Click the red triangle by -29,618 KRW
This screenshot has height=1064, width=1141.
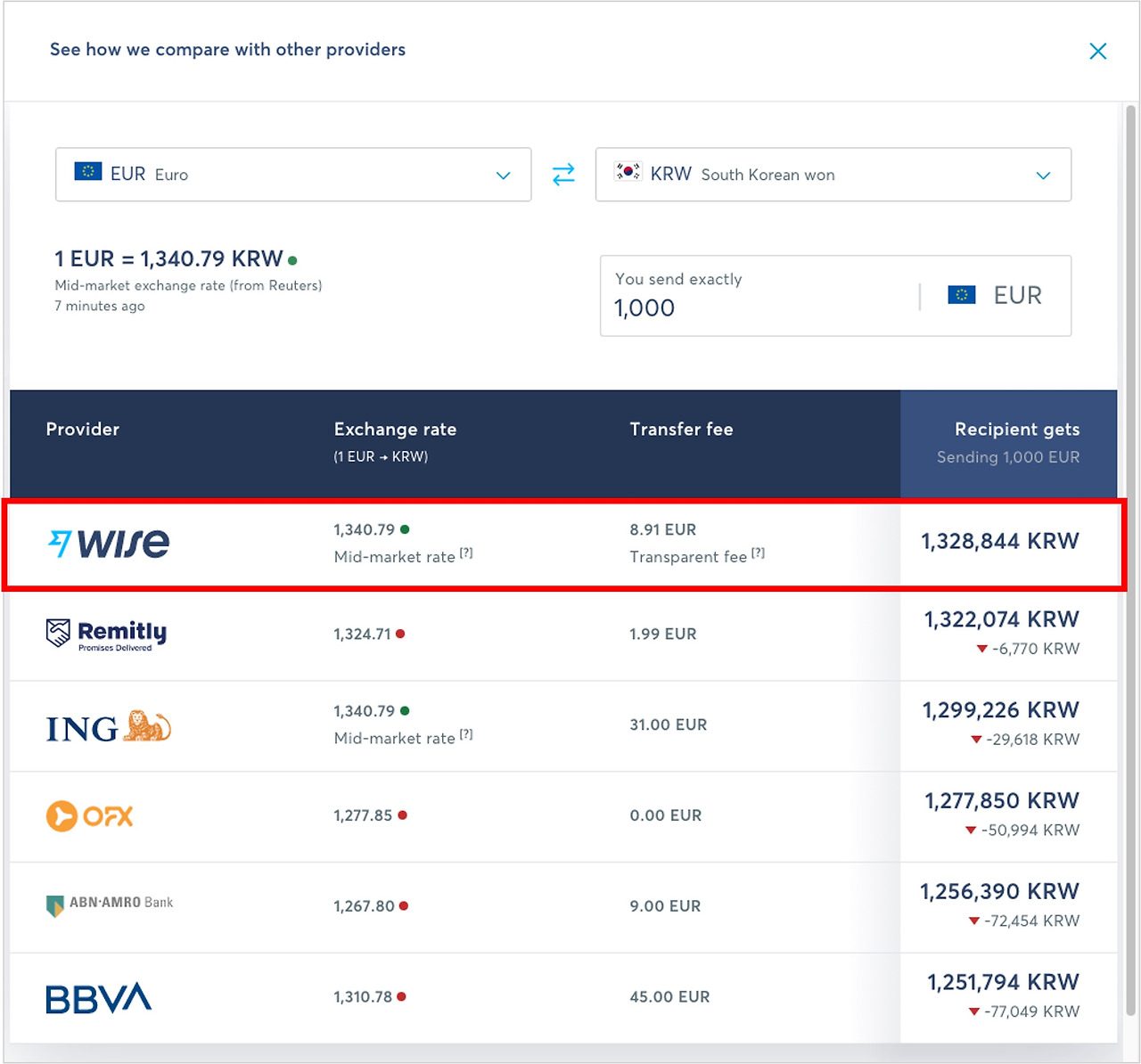tap(976, 740)
